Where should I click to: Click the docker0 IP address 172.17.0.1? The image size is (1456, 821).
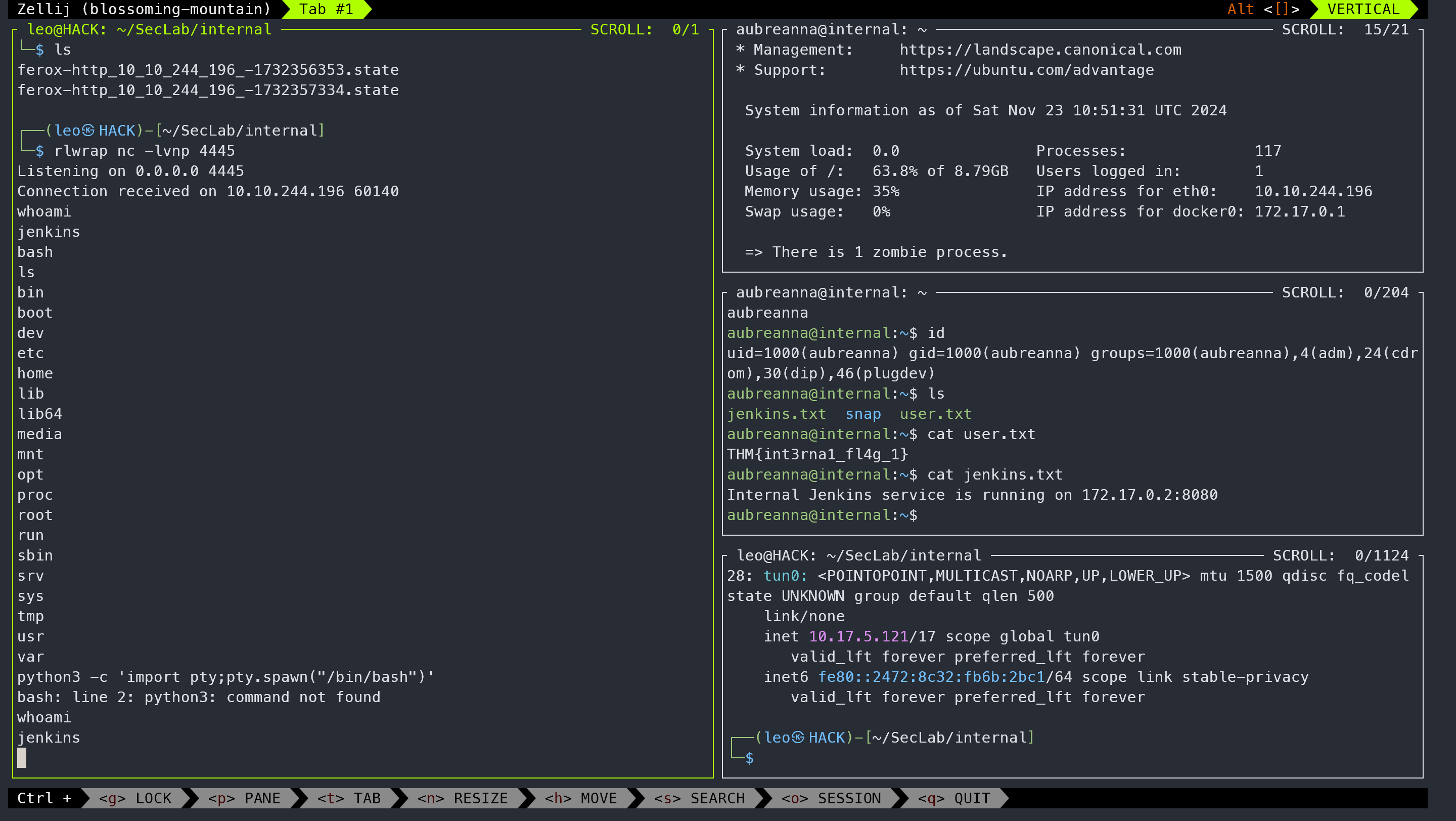coord(1300,212)
